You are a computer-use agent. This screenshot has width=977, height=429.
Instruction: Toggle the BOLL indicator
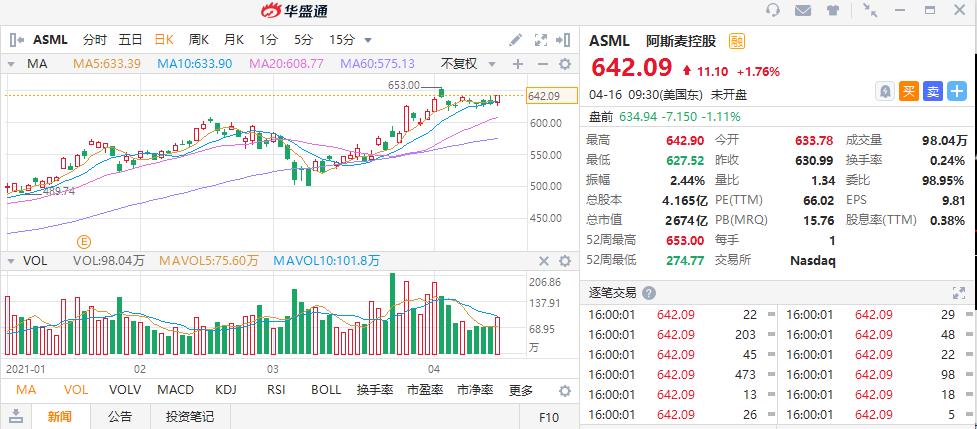click(x=326, y=390)
